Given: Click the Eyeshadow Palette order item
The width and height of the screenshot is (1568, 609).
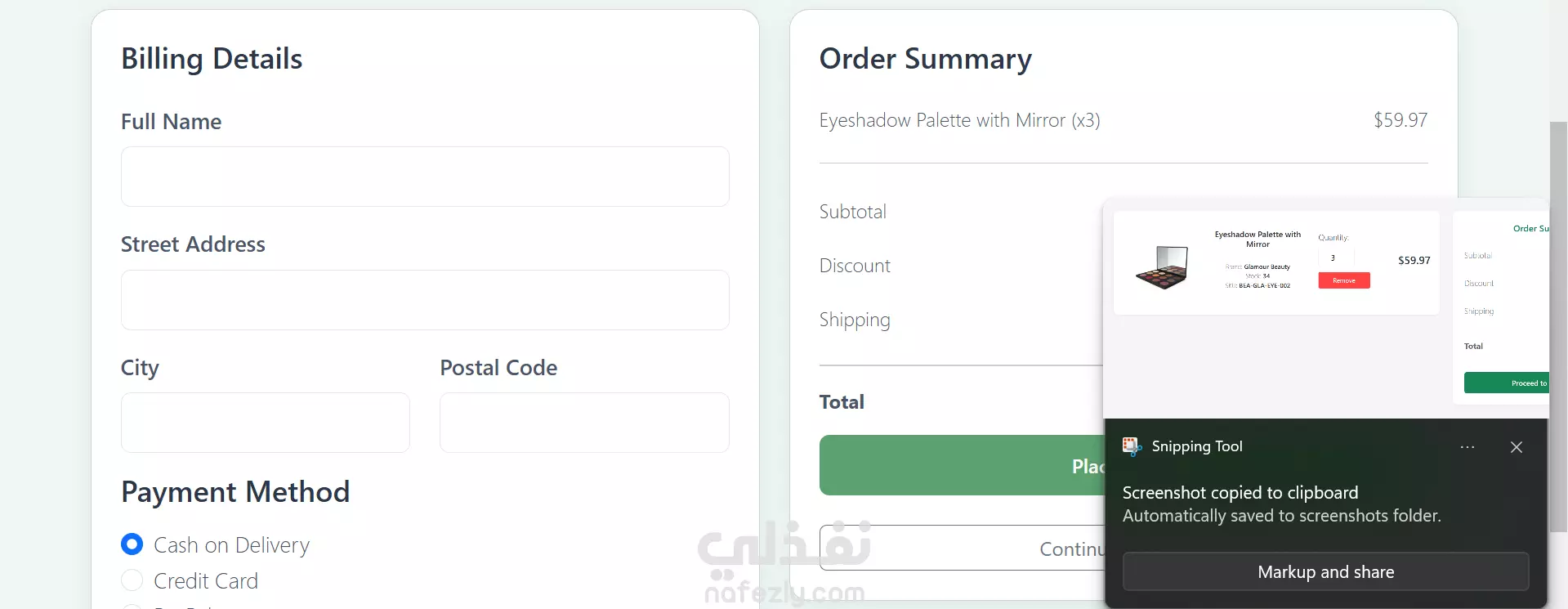Looking at the screenshot, I should pyautogui.click(x=1124, y=120).
